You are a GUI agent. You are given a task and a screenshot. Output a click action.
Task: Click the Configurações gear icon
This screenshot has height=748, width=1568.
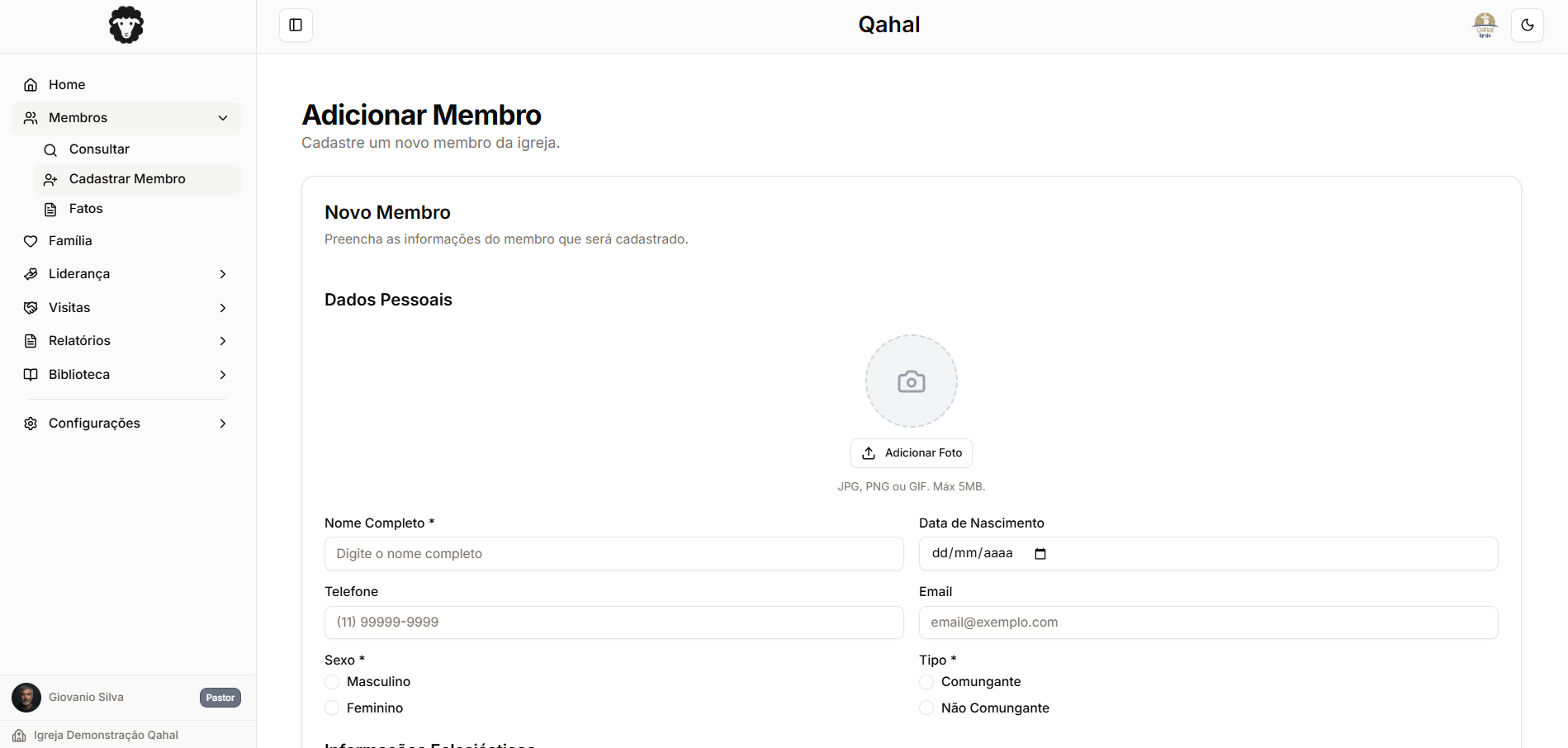pos(31,424)
